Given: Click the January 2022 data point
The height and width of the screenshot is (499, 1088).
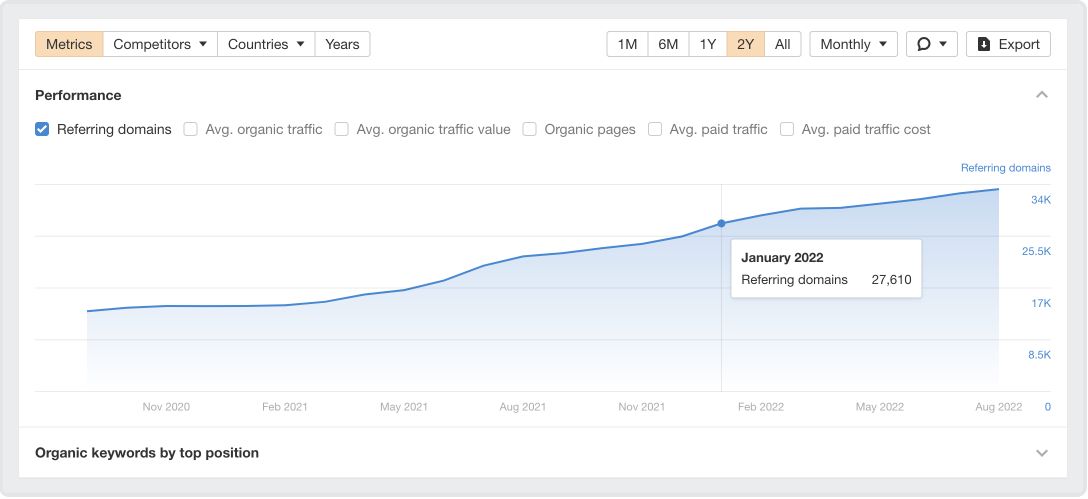Looking at the screenshot, I should [722, 223].
